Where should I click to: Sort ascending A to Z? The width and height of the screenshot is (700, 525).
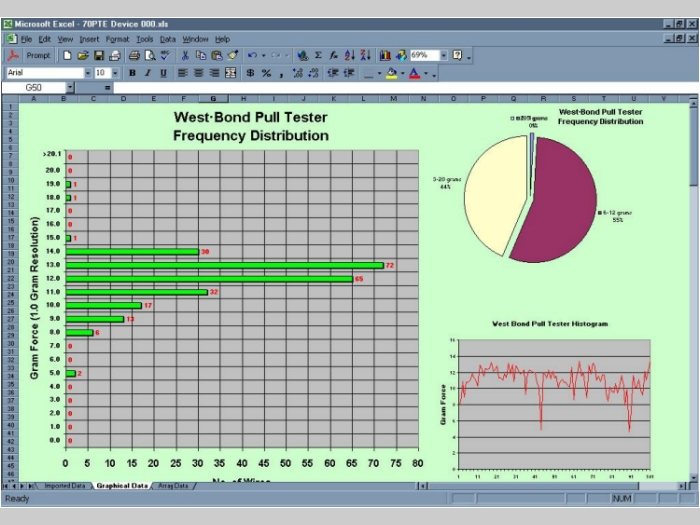pos(350,55)
